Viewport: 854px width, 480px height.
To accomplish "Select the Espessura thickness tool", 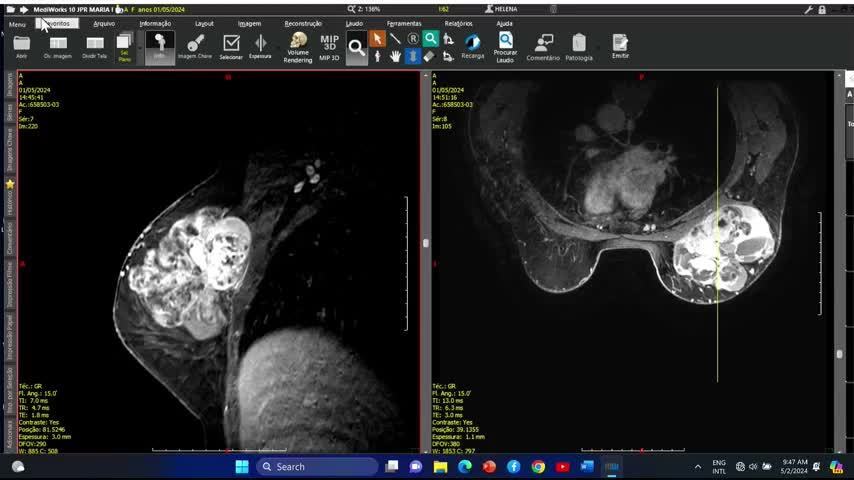I will [260, 46].
